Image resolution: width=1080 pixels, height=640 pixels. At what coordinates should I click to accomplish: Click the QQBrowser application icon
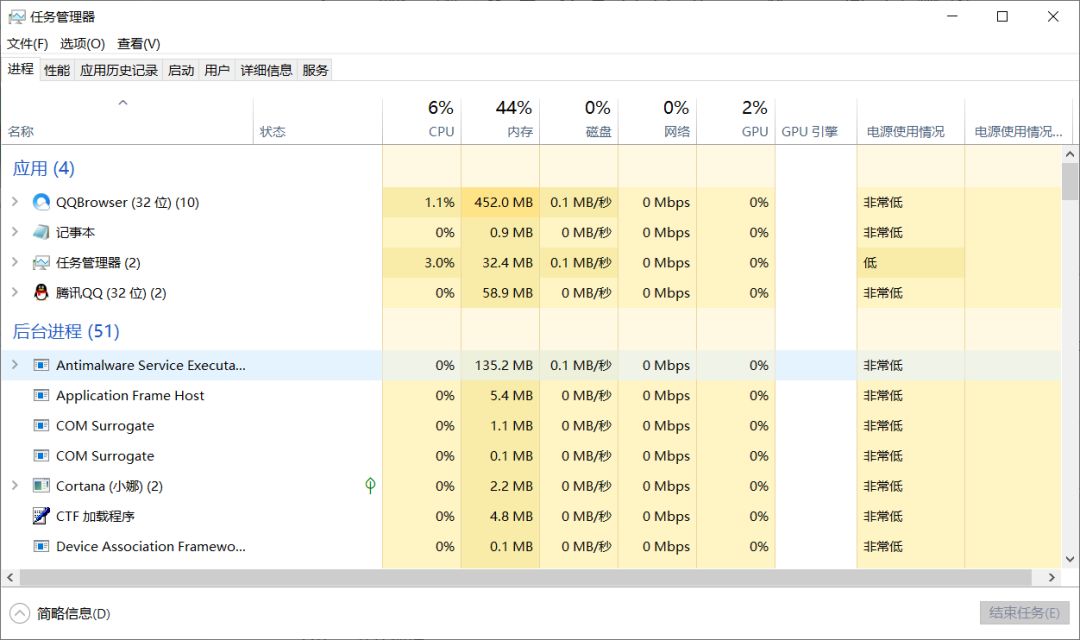41,202
